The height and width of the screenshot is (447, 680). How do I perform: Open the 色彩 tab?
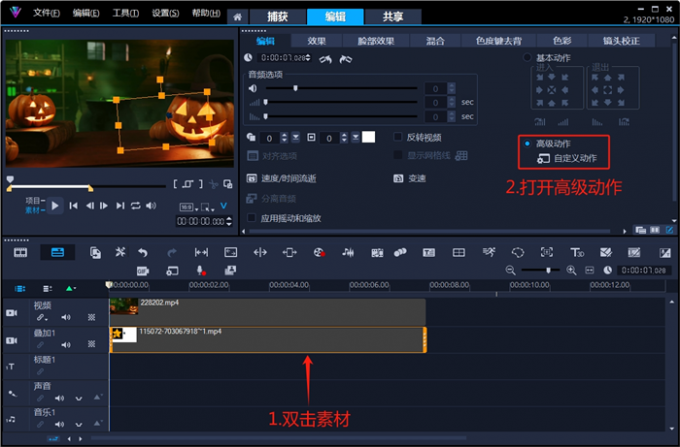tap(562, 41)
